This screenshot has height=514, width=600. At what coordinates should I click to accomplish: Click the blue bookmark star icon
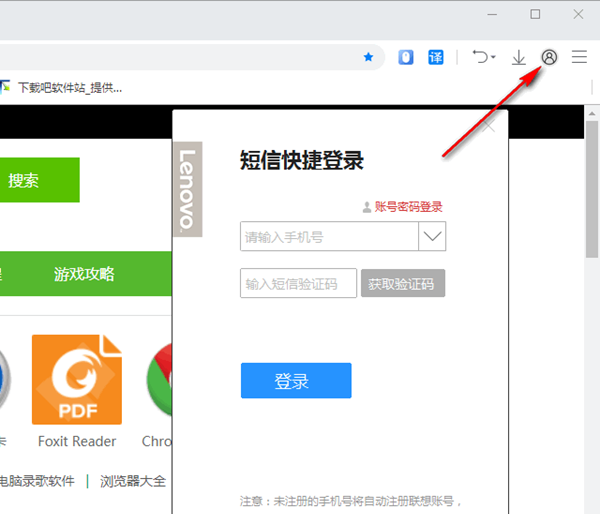point(368,57)
